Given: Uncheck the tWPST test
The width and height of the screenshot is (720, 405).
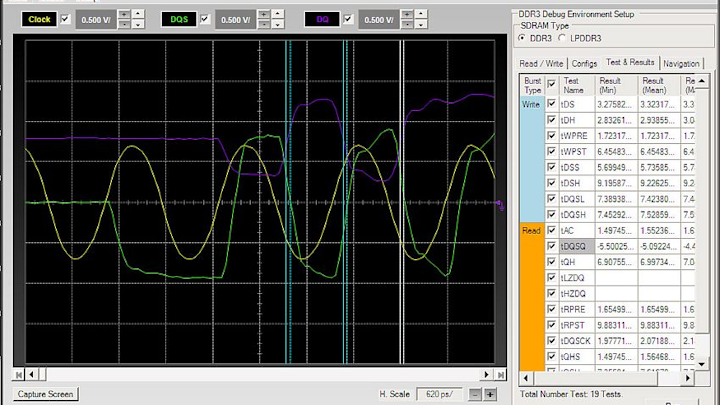Looking at the screenshot, I should (x=551, y=152).
